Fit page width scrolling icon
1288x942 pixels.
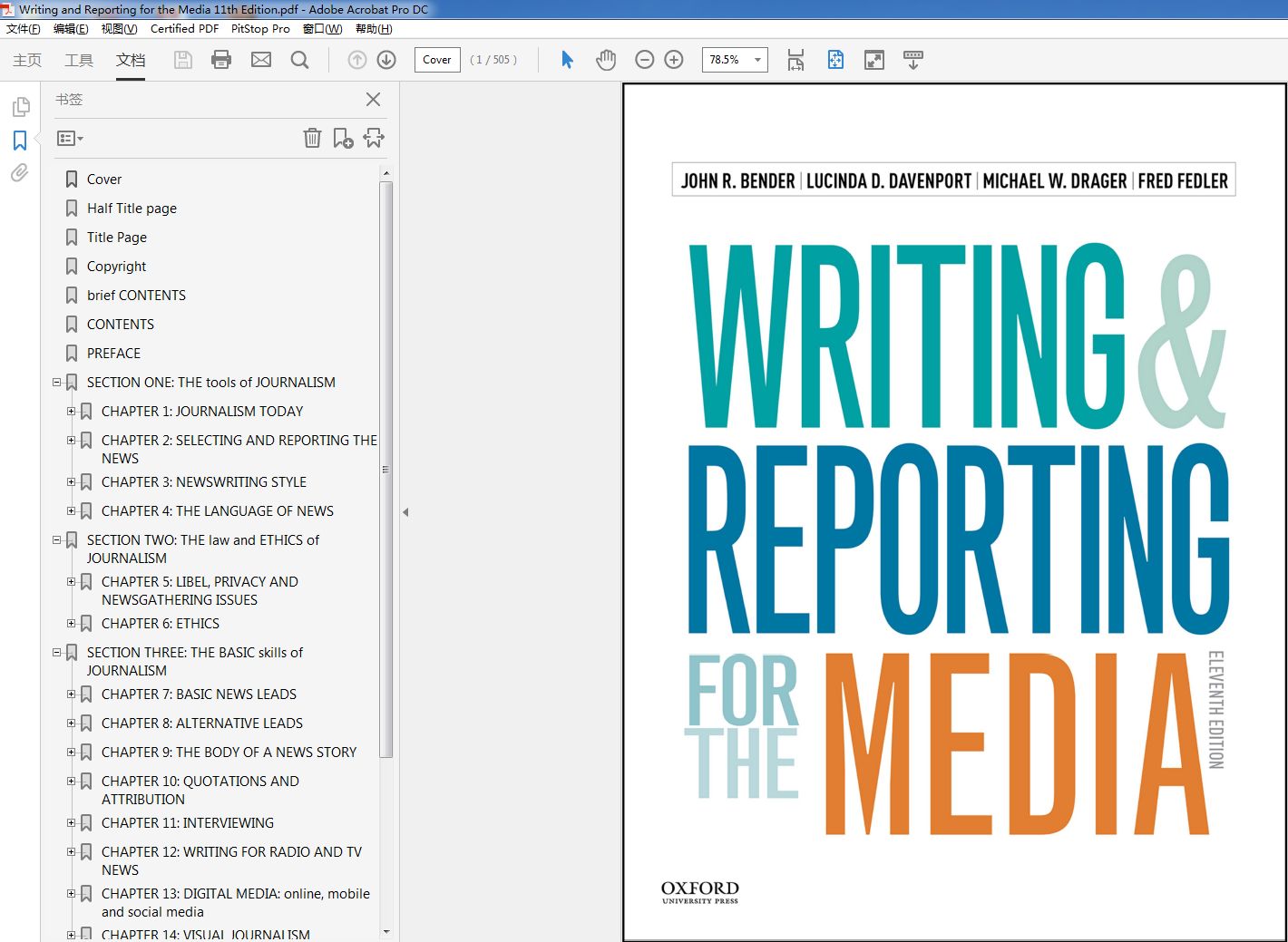tap(795, 60)
